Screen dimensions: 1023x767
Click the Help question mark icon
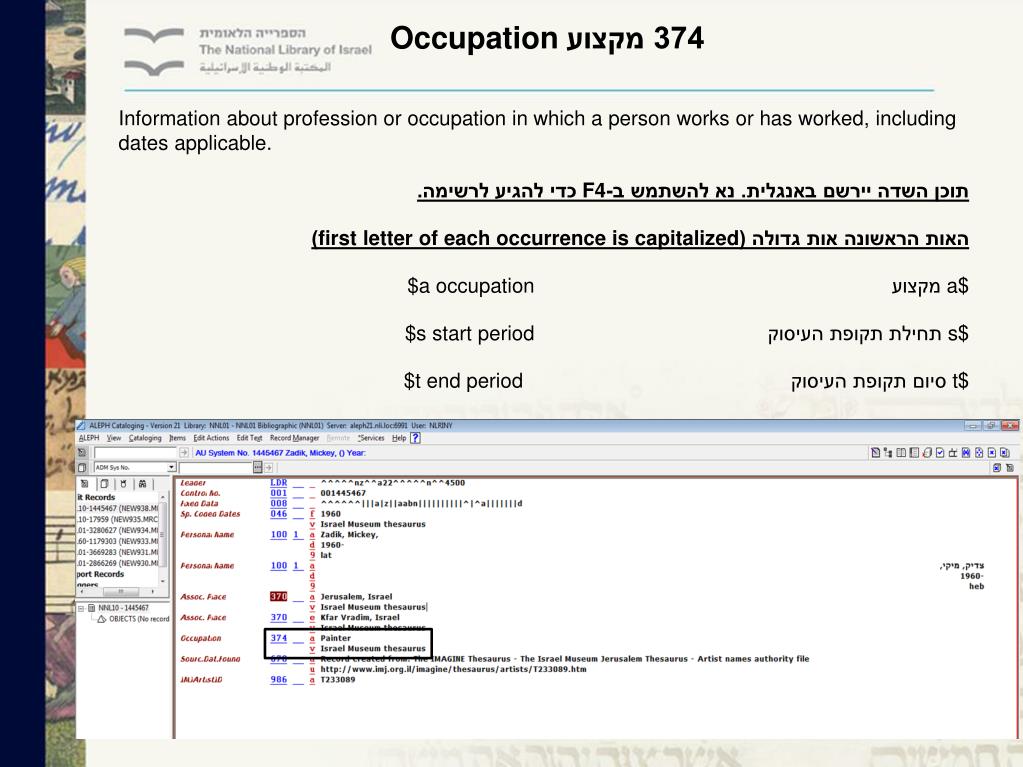click(415, 438)
